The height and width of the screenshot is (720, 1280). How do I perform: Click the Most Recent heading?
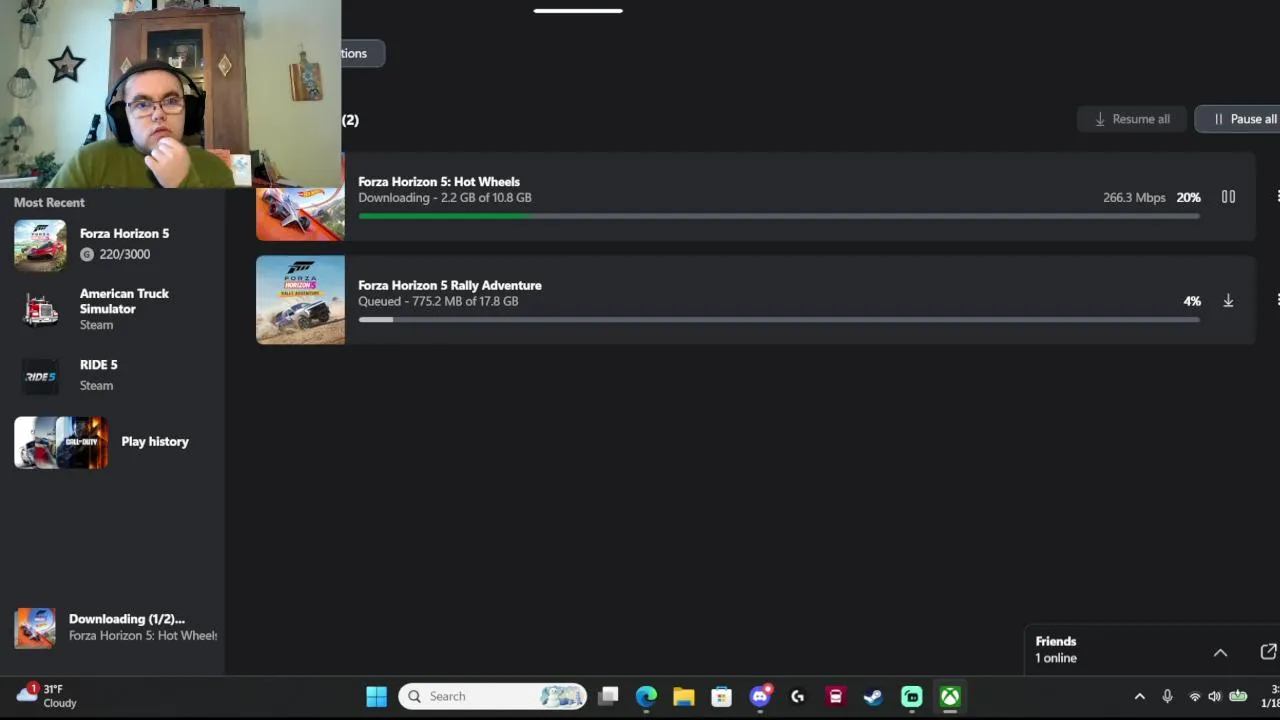(x=49, y=202)
